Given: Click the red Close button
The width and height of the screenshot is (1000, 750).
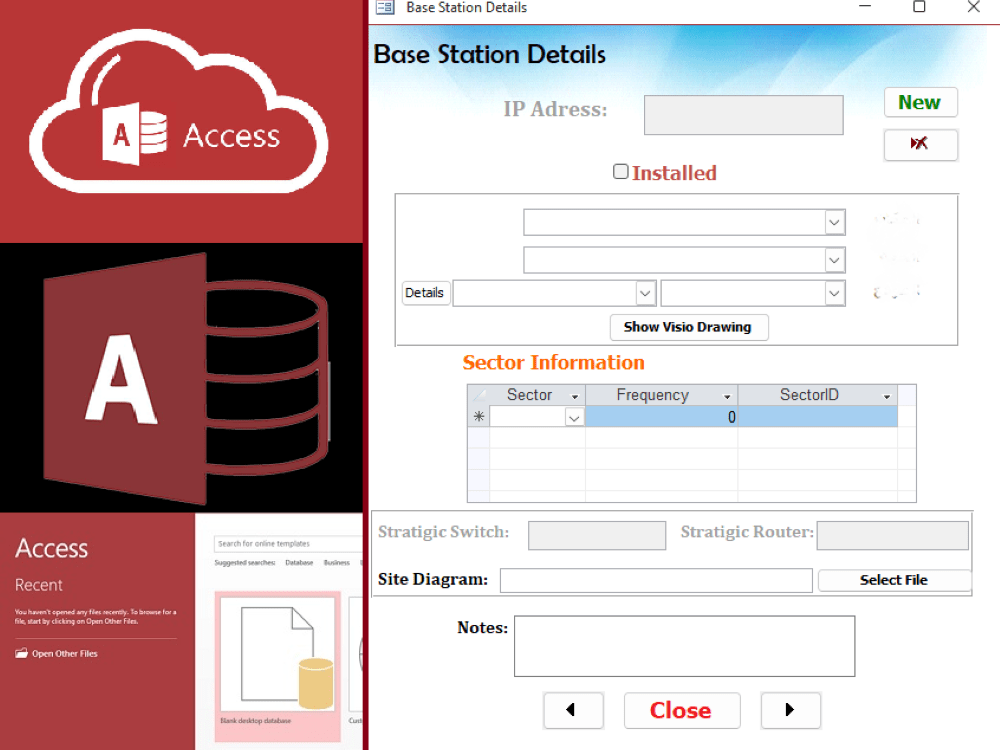Looking at the screenshot, I should click(x=682, y=710).
